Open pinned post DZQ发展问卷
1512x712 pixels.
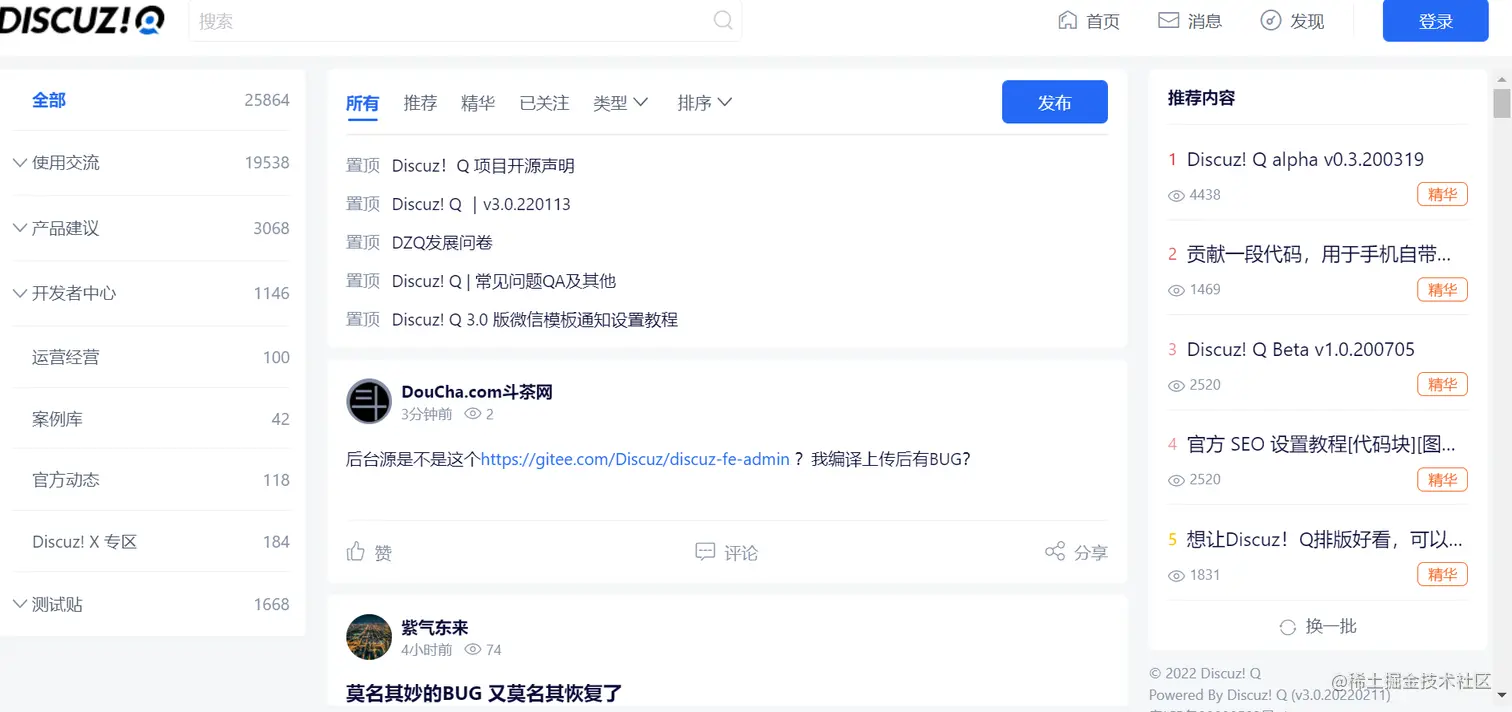point(442,242)
